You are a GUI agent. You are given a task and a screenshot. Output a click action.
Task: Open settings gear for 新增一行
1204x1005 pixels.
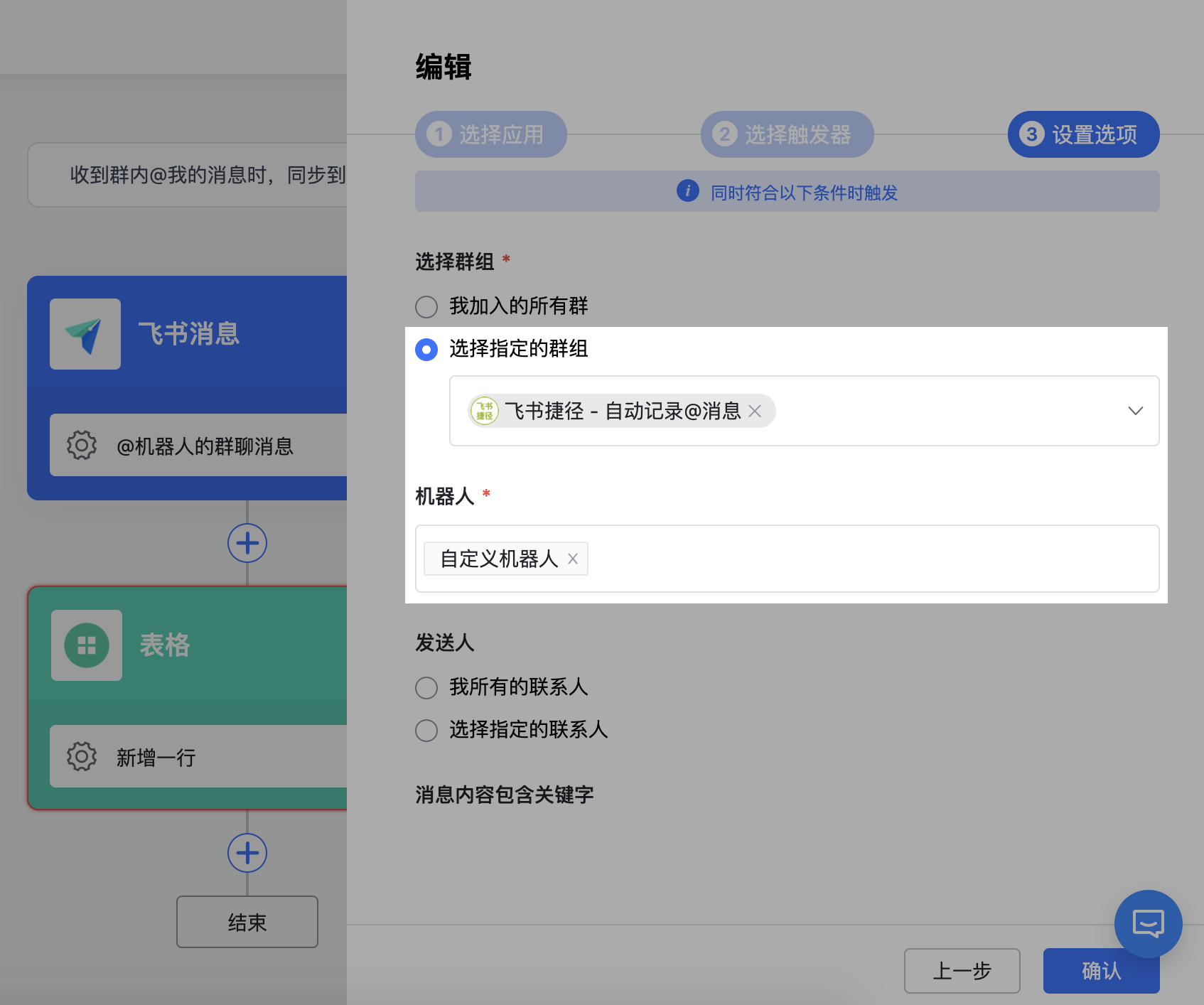(82, 757)
